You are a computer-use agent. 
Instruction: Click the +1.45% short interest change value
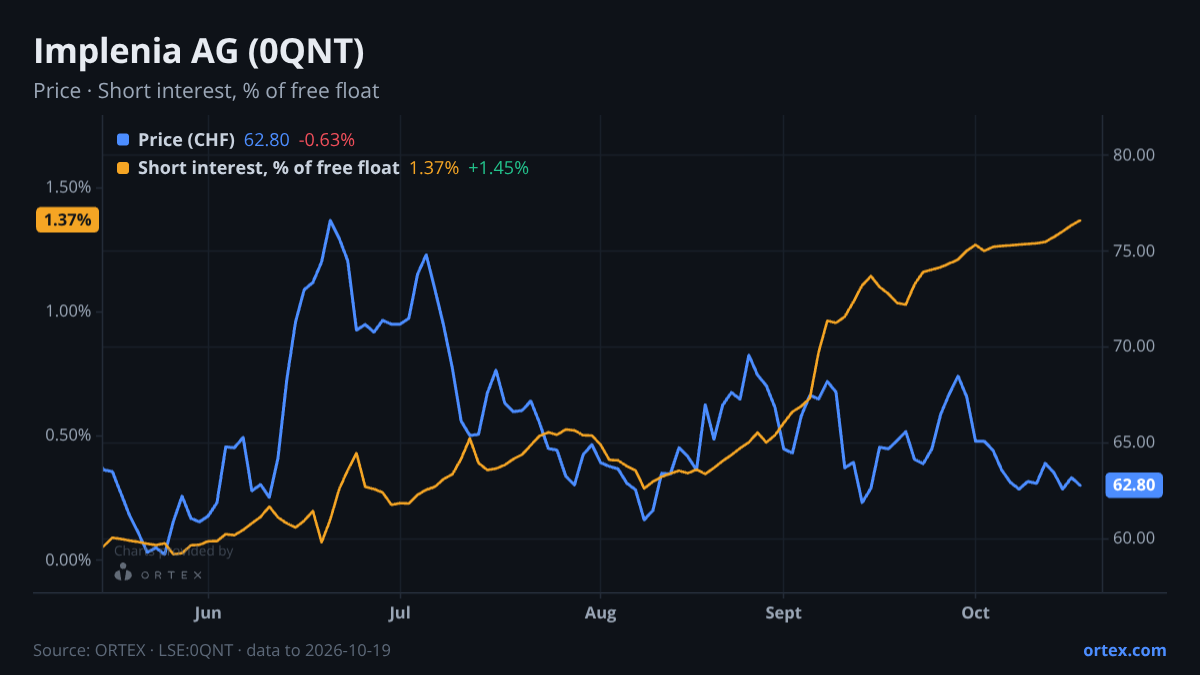click(499, 168)
